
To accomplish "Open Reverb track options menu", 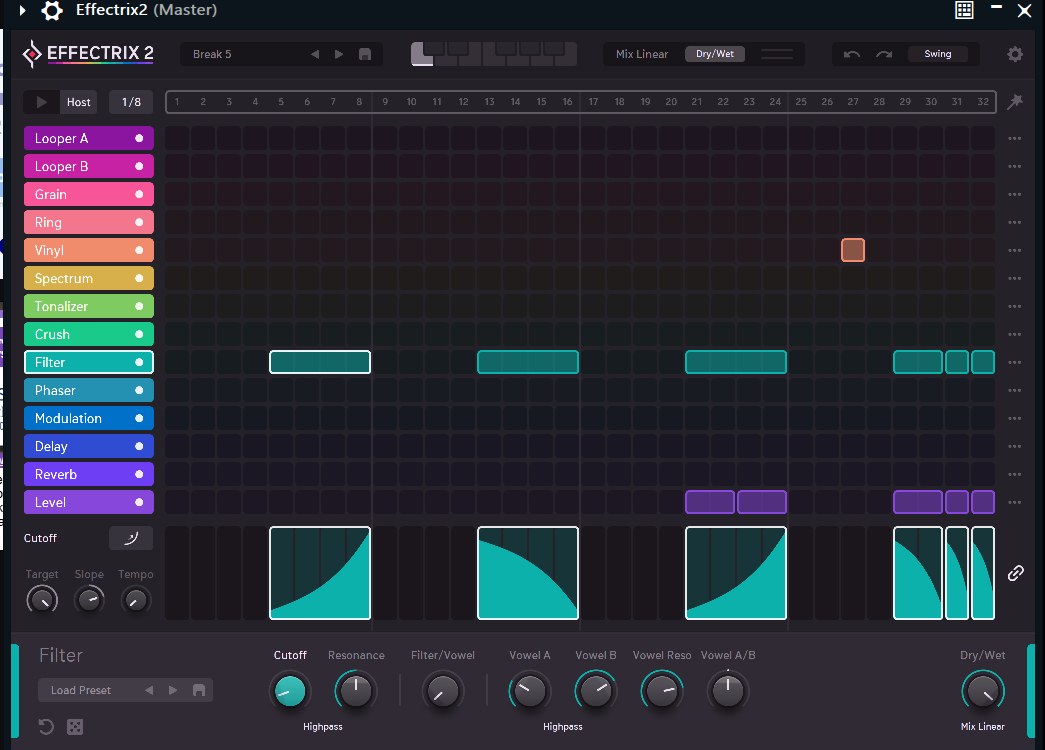I will (x=1014, y=475).
